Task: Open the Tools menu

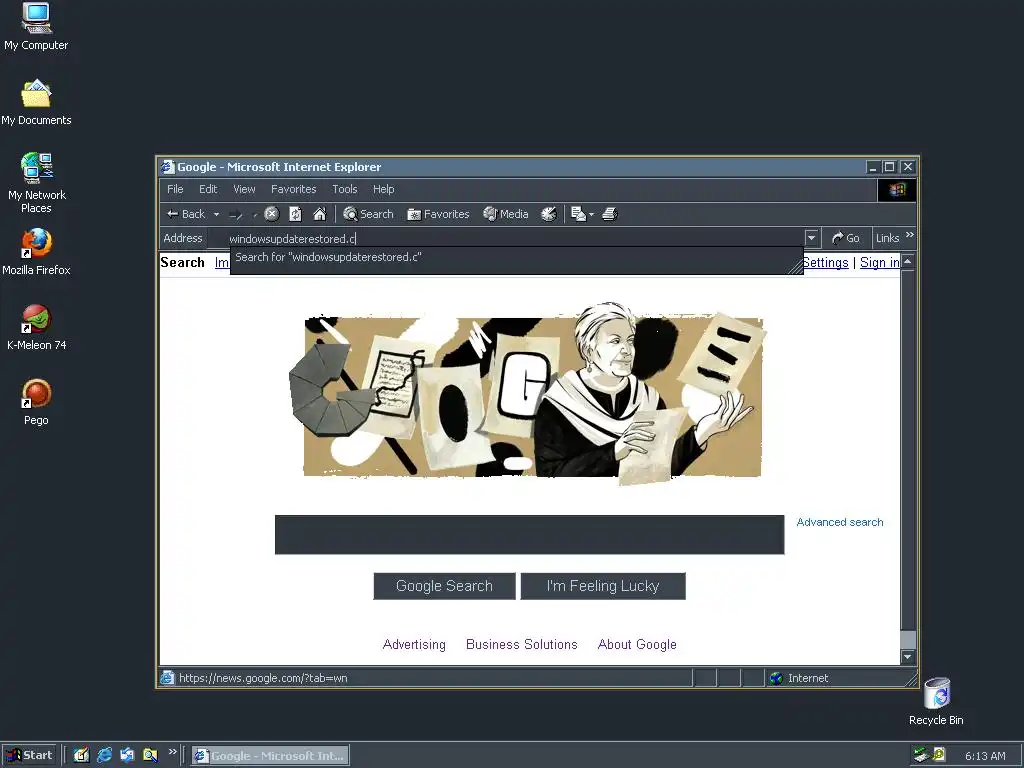Action: 345,189
